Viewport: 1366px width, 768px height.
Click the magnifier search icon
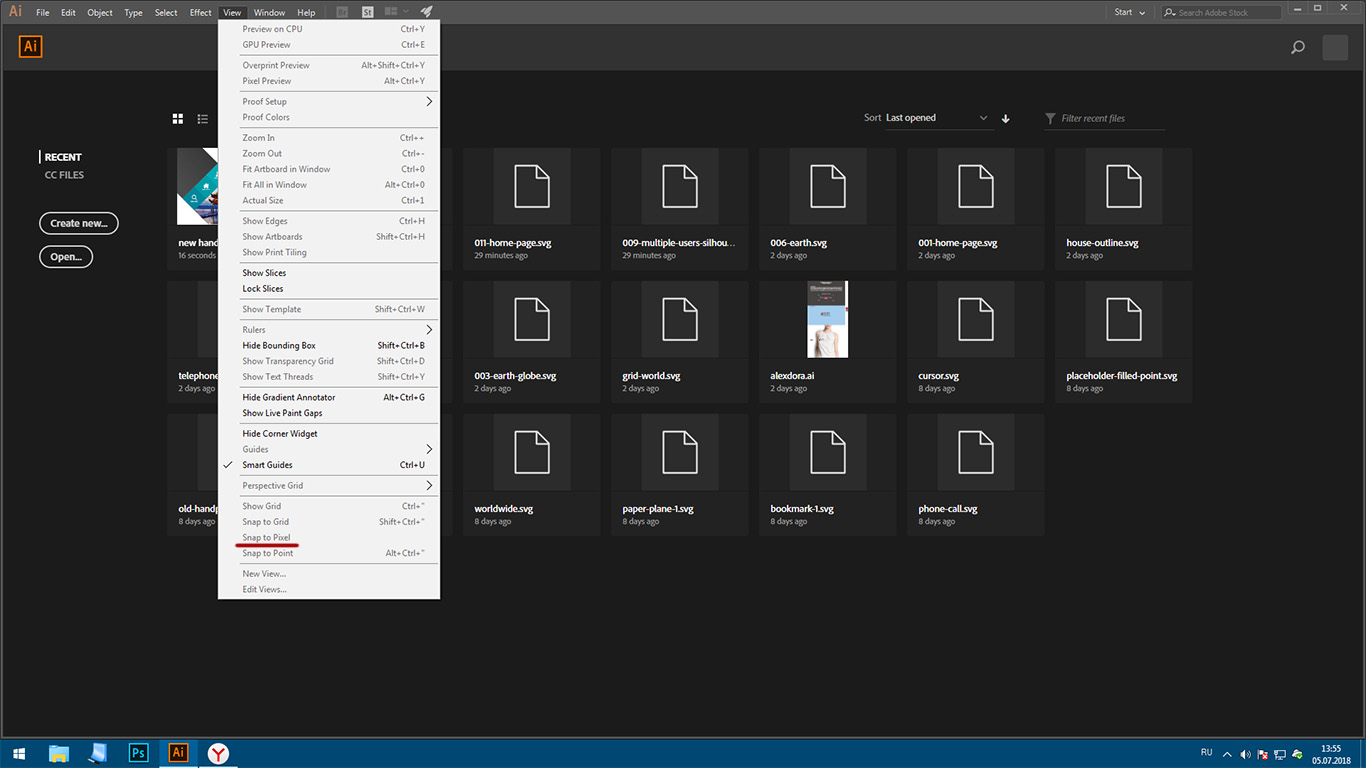[x=1298, y=47]
